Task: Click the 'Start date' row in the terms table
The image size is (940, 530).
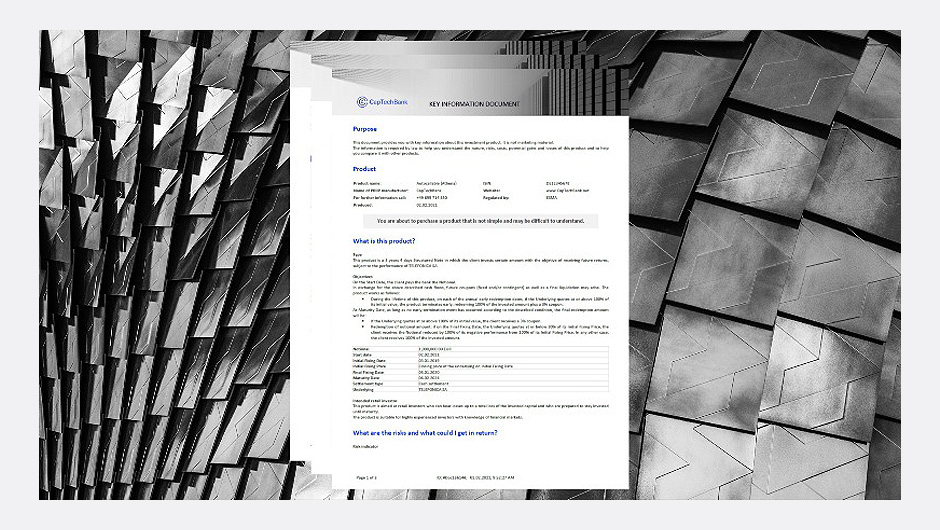Action: click(x=480, y=355)
